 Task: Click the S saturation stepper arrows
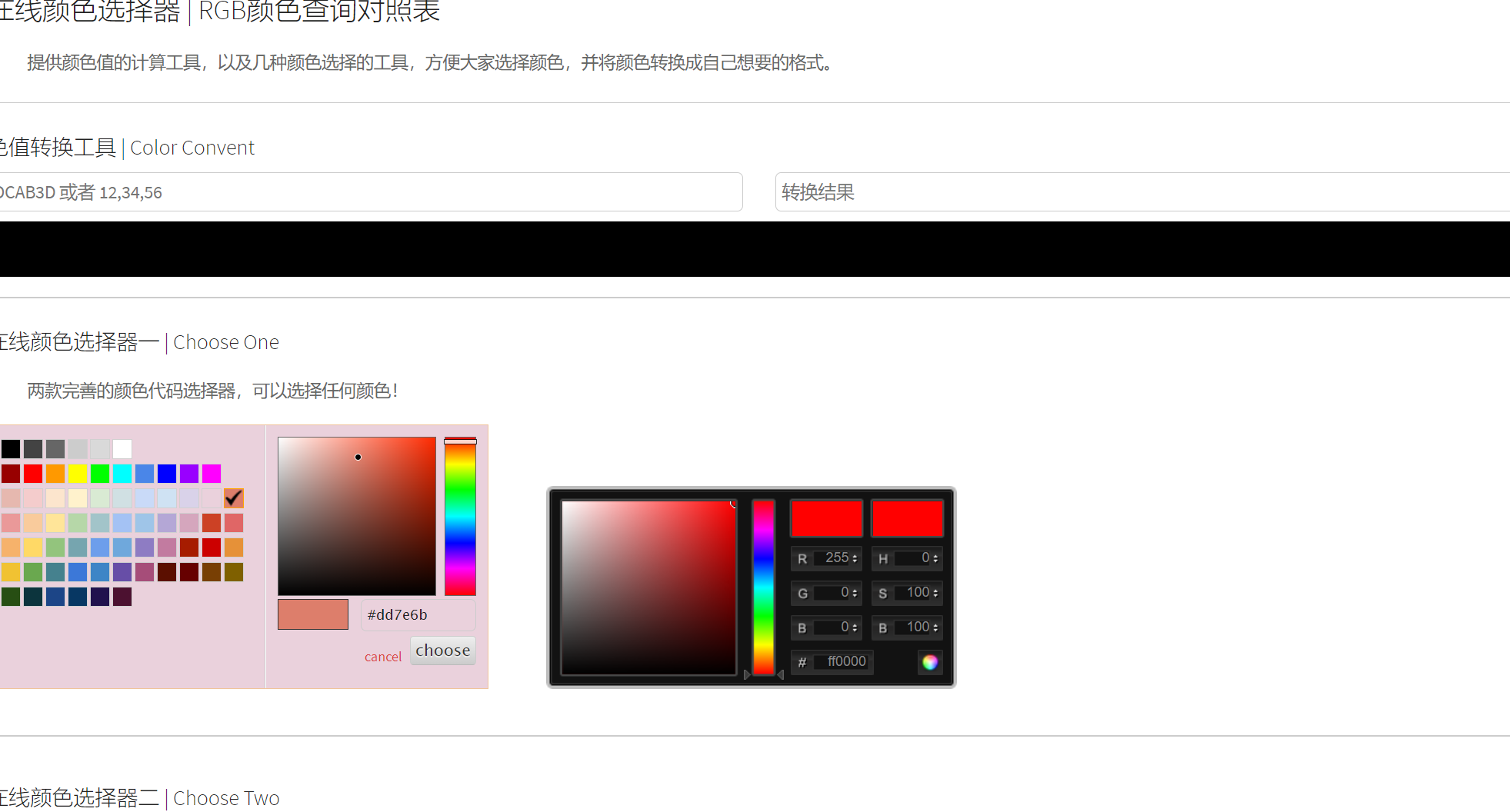pyautogui.click(x=935, y=593)
